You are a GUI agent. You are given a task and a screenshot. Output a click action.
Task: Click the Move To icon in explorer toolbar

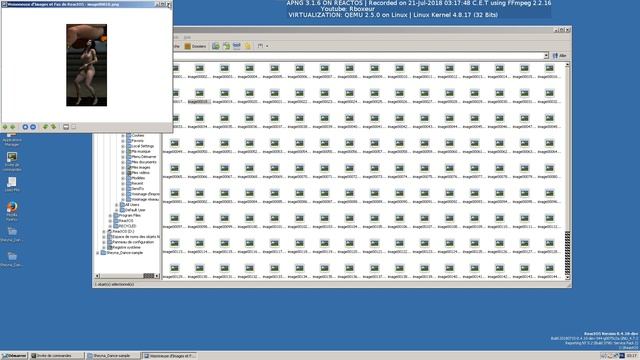pyautogui.click(x=216, y=46)
